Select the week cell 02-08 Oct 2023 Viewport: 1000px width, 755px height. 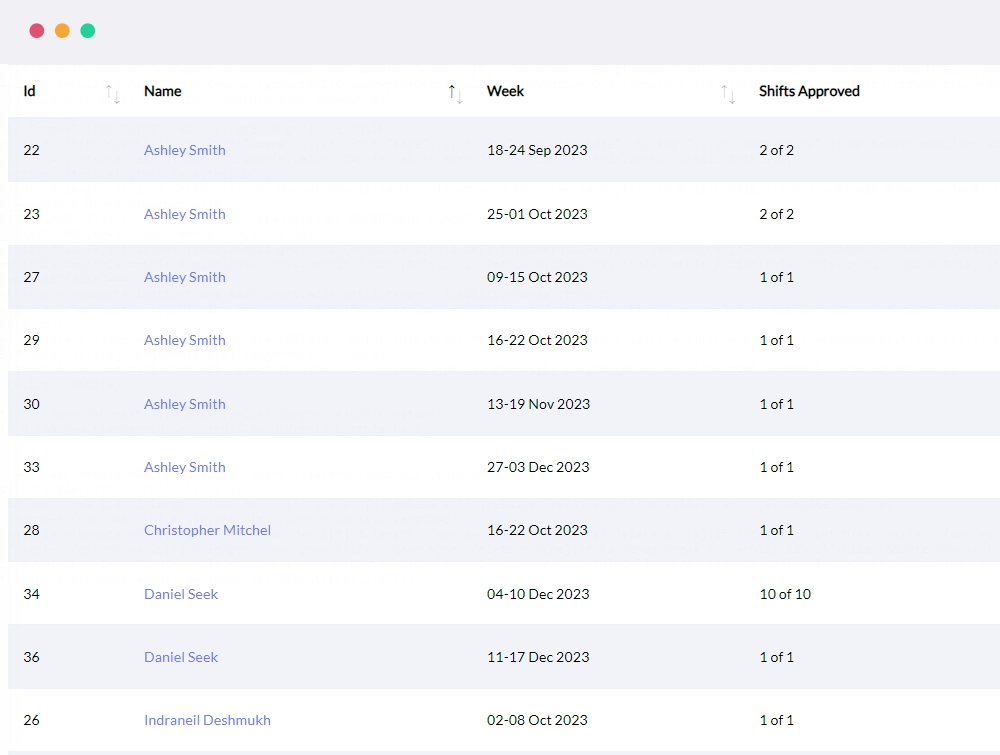pyautogui.click(x=537, y=720)
